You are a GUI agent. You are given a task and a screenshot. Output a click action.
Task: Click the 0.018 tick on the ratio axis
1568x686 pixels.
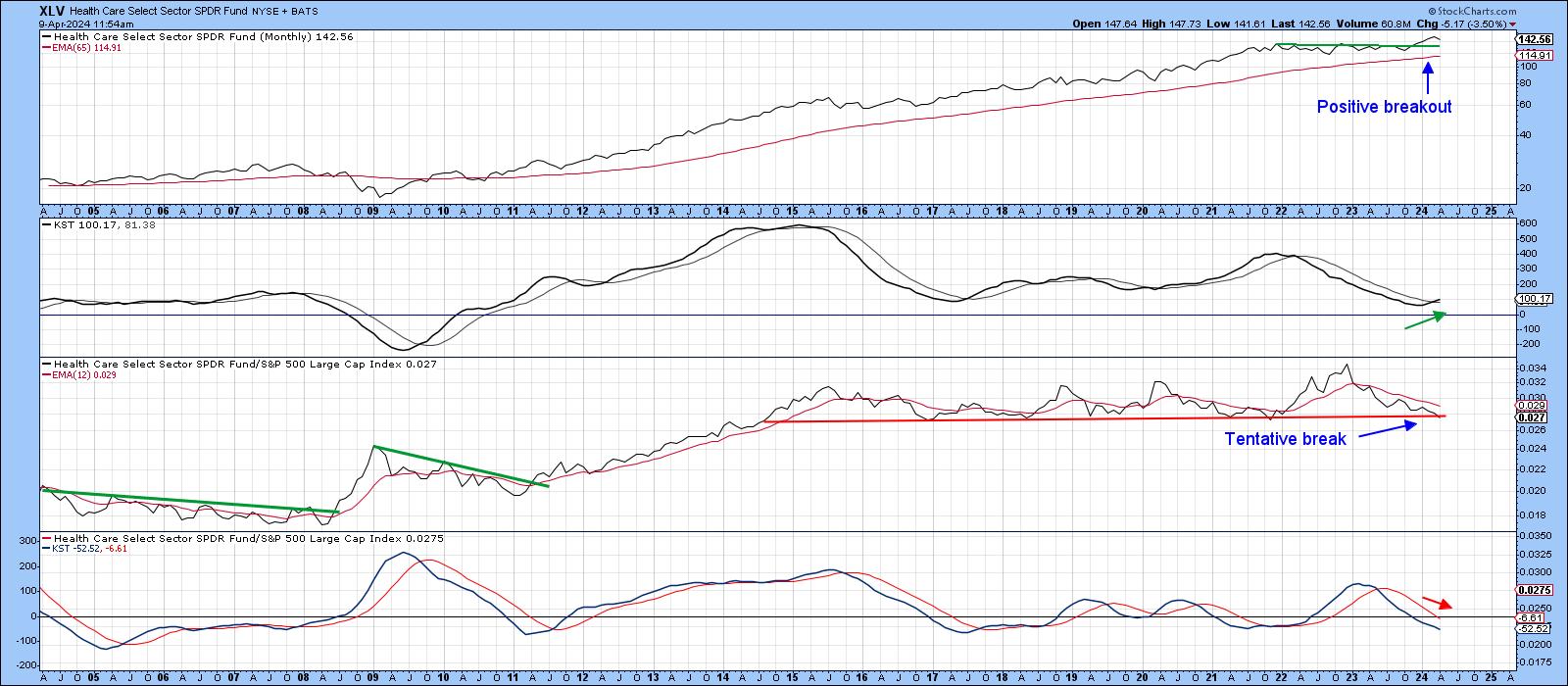(x=1532, y=514)
